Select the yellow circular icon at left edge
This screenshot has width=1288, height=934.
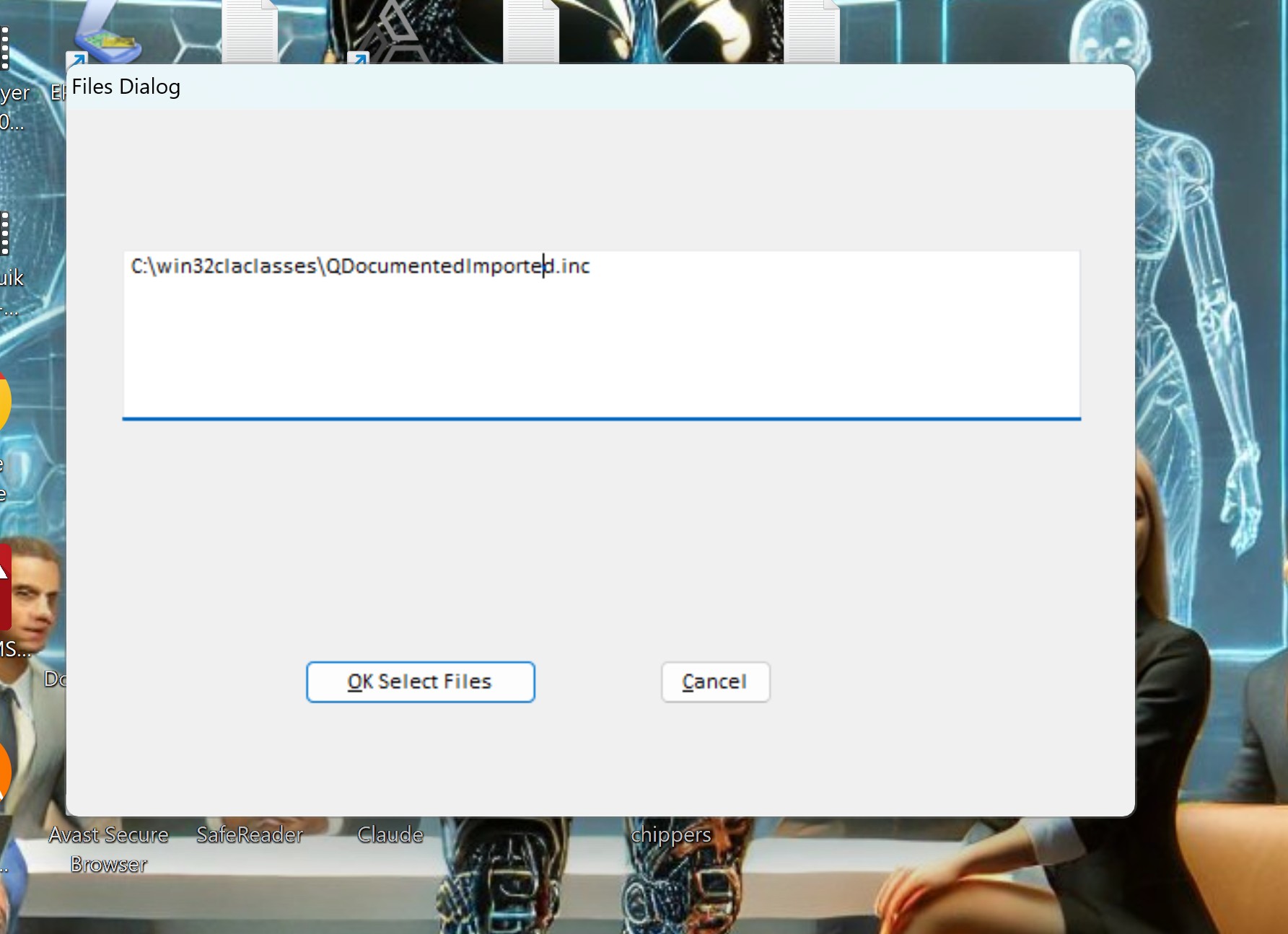[x=4, y=402]
